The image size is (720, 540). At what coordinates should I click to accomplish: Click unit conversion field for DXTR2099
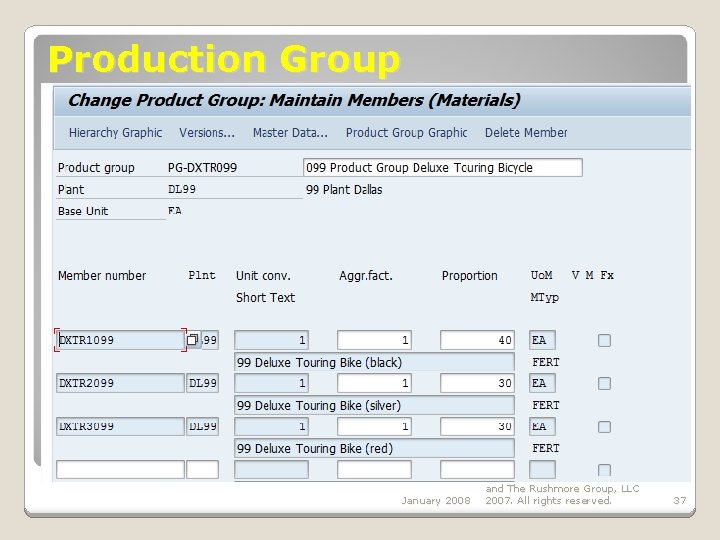[271, 383]
